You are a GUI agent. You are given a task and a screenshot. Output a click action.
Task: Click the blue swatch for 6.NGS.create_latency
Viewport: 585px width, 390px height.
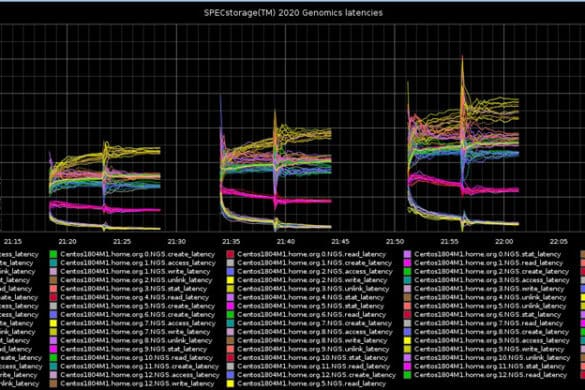[x=53, y=314]
